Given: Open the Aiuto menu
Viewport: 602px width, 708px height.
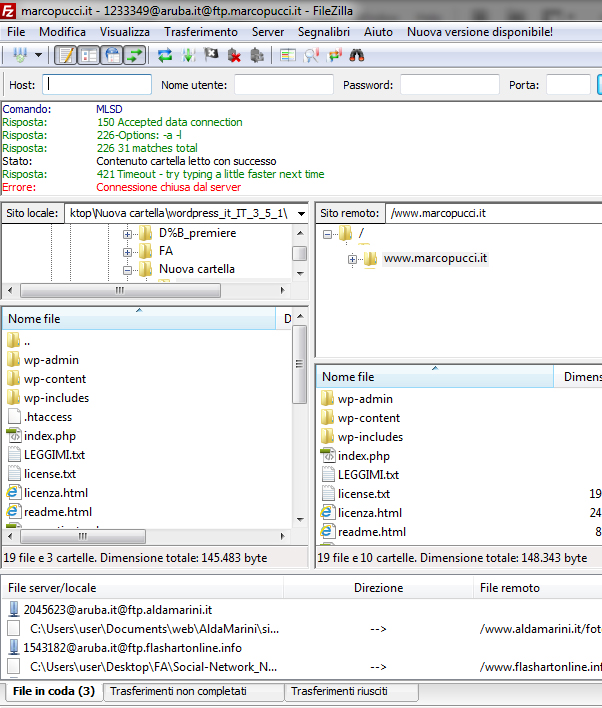Looking at the screenshot, I should (378, 32).
